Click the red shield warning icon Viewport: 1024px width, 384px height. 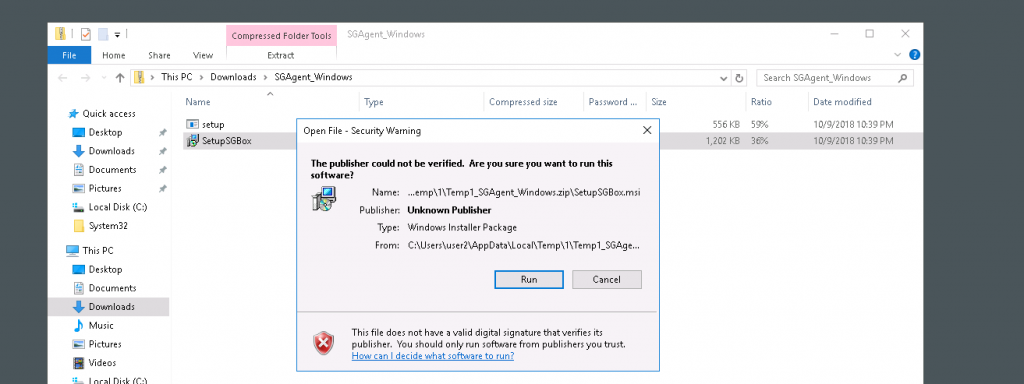point(323,342)
